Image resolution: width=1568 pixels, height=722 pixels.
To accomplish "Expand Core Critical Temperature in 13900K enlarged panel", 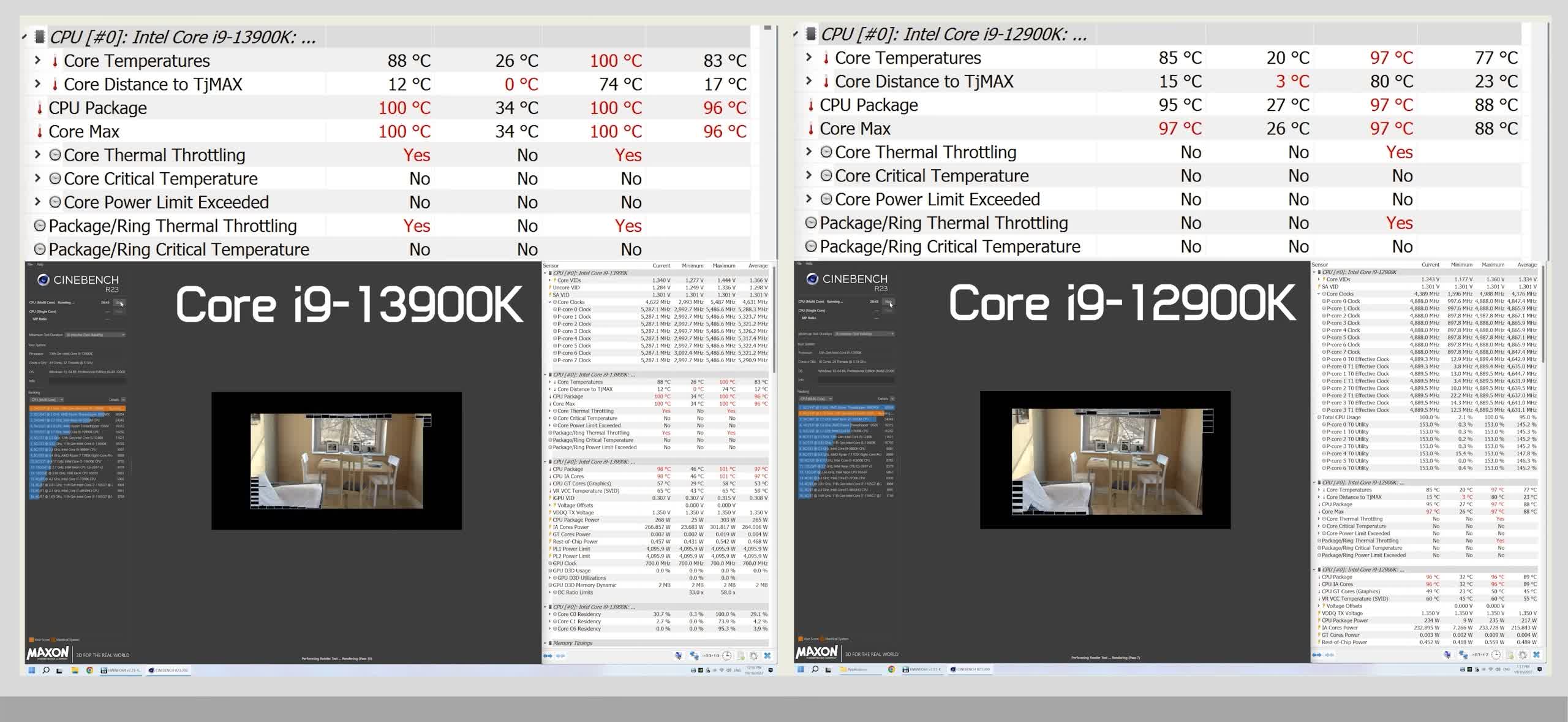I will click(37, 178).
